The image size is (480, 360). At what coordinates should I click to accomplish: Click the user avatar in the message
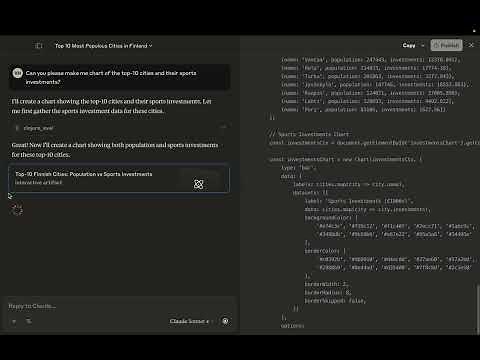point(18,73)
